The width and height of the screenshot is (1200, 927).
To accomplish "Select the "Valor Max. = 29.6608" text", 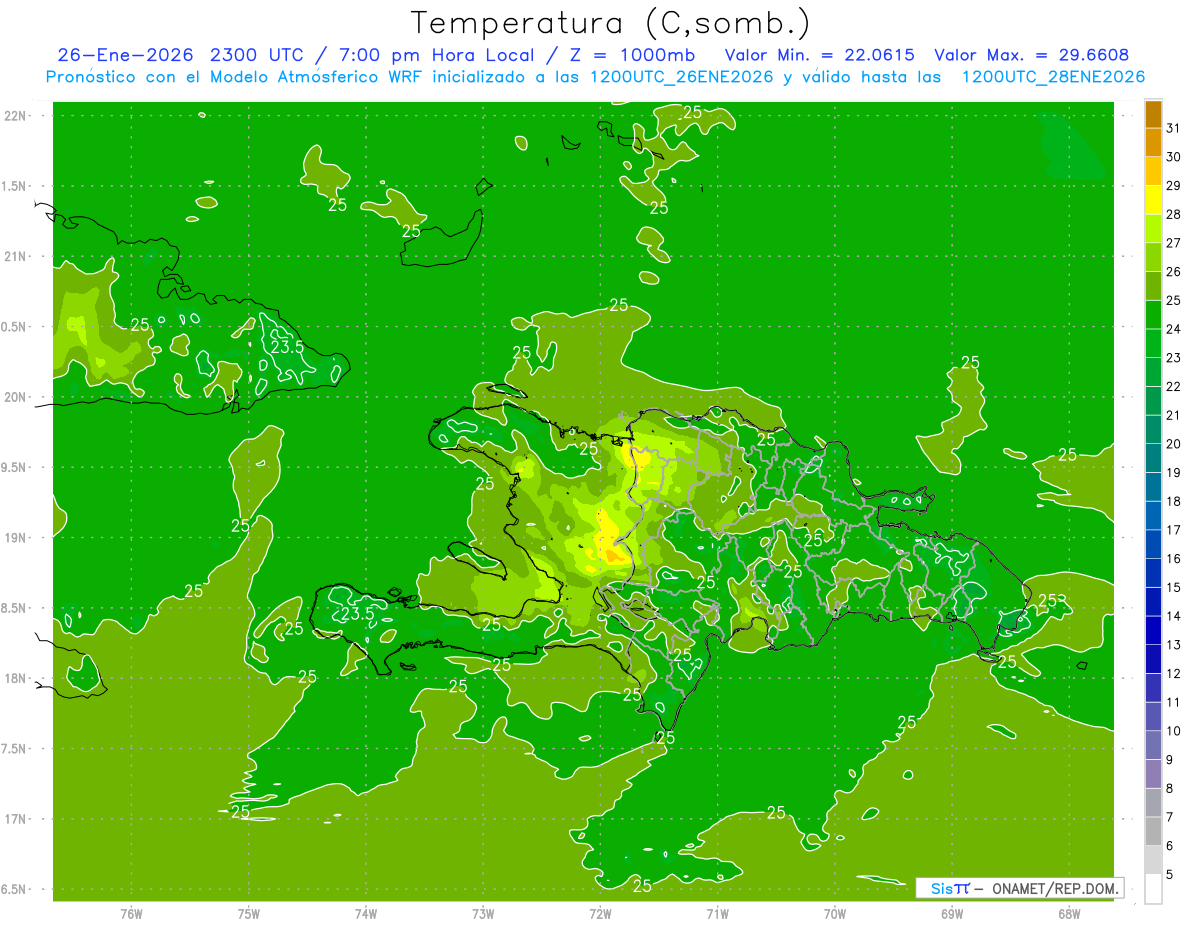I will 1031,55.
